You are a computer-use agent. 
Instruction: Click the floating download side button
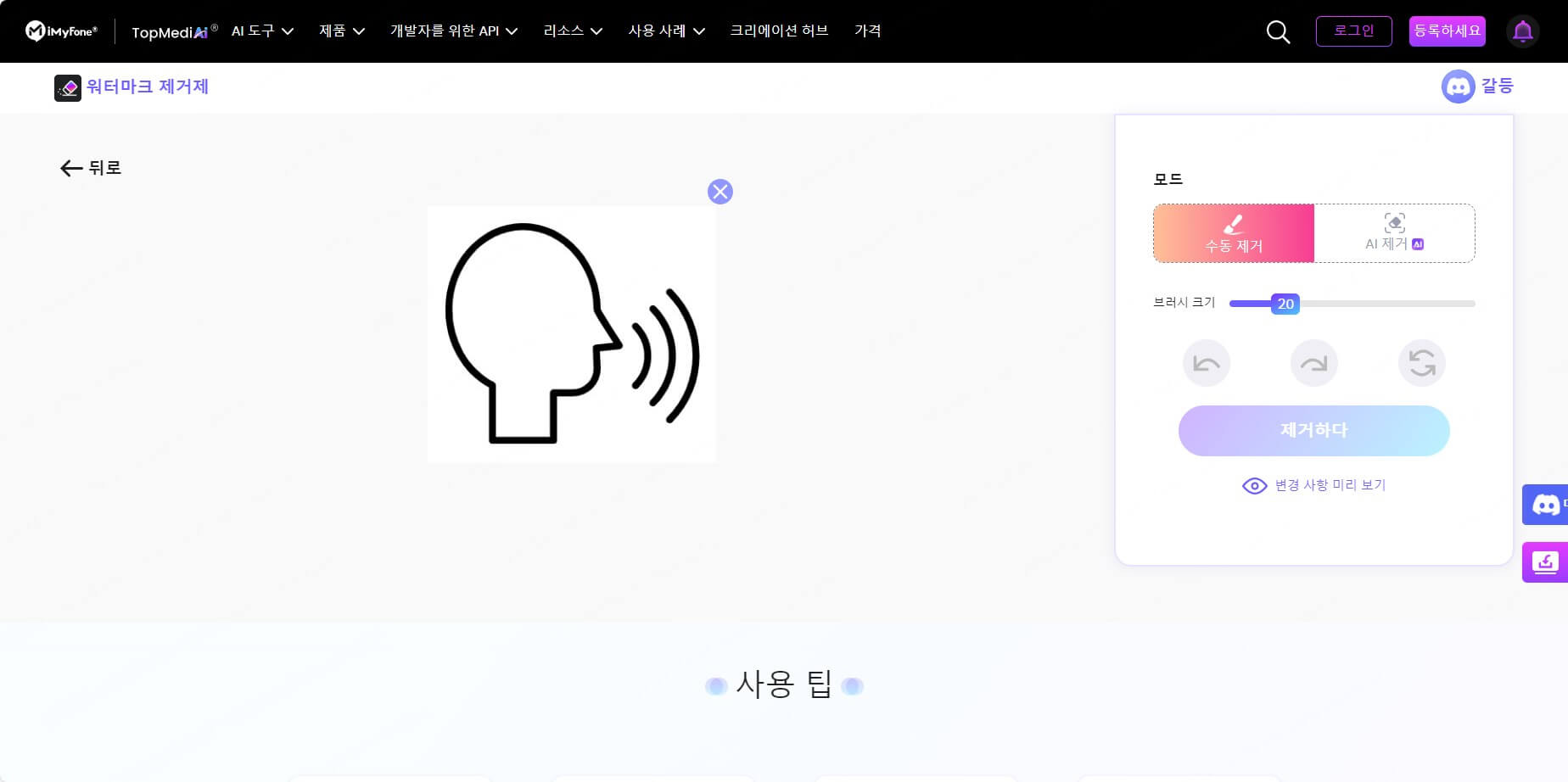[x=1545, y=562]
